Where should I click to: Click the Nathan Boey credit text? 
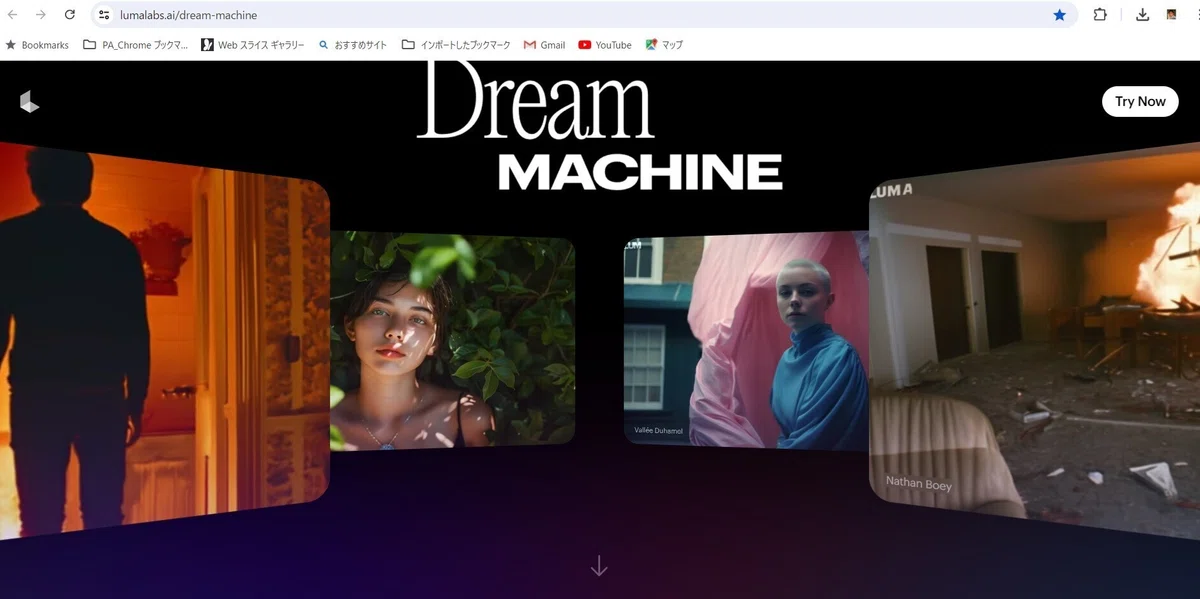coord(918,484)
